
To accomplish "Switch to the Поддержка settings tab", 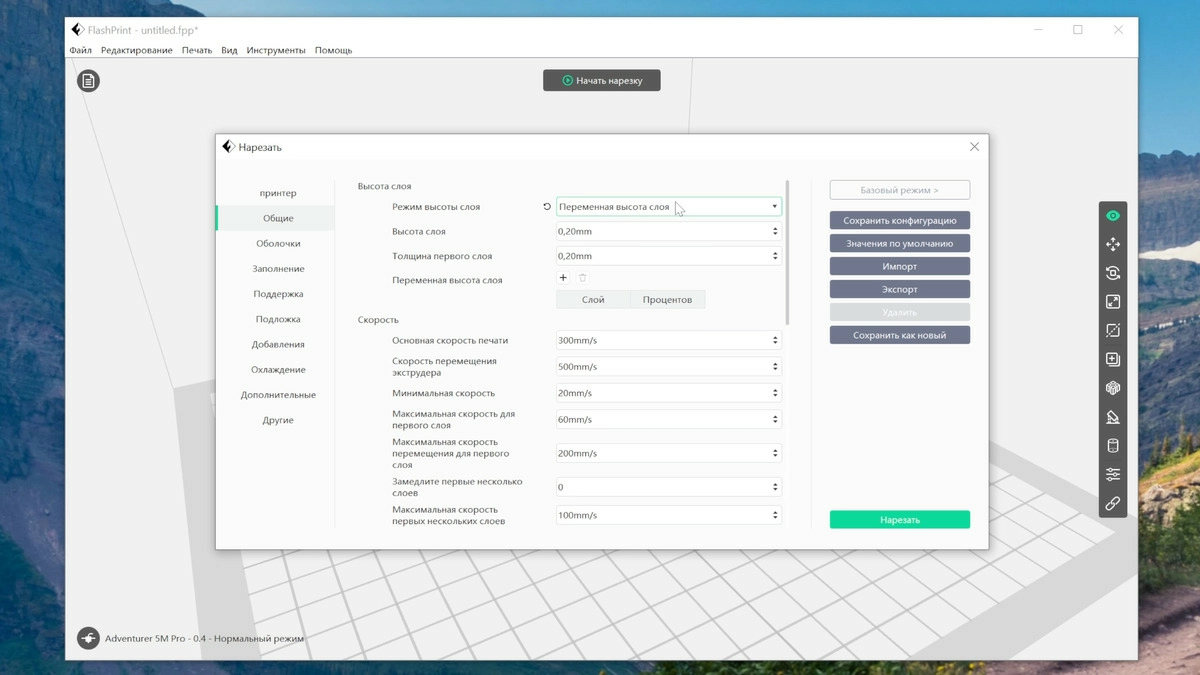I will coord(278,294).
